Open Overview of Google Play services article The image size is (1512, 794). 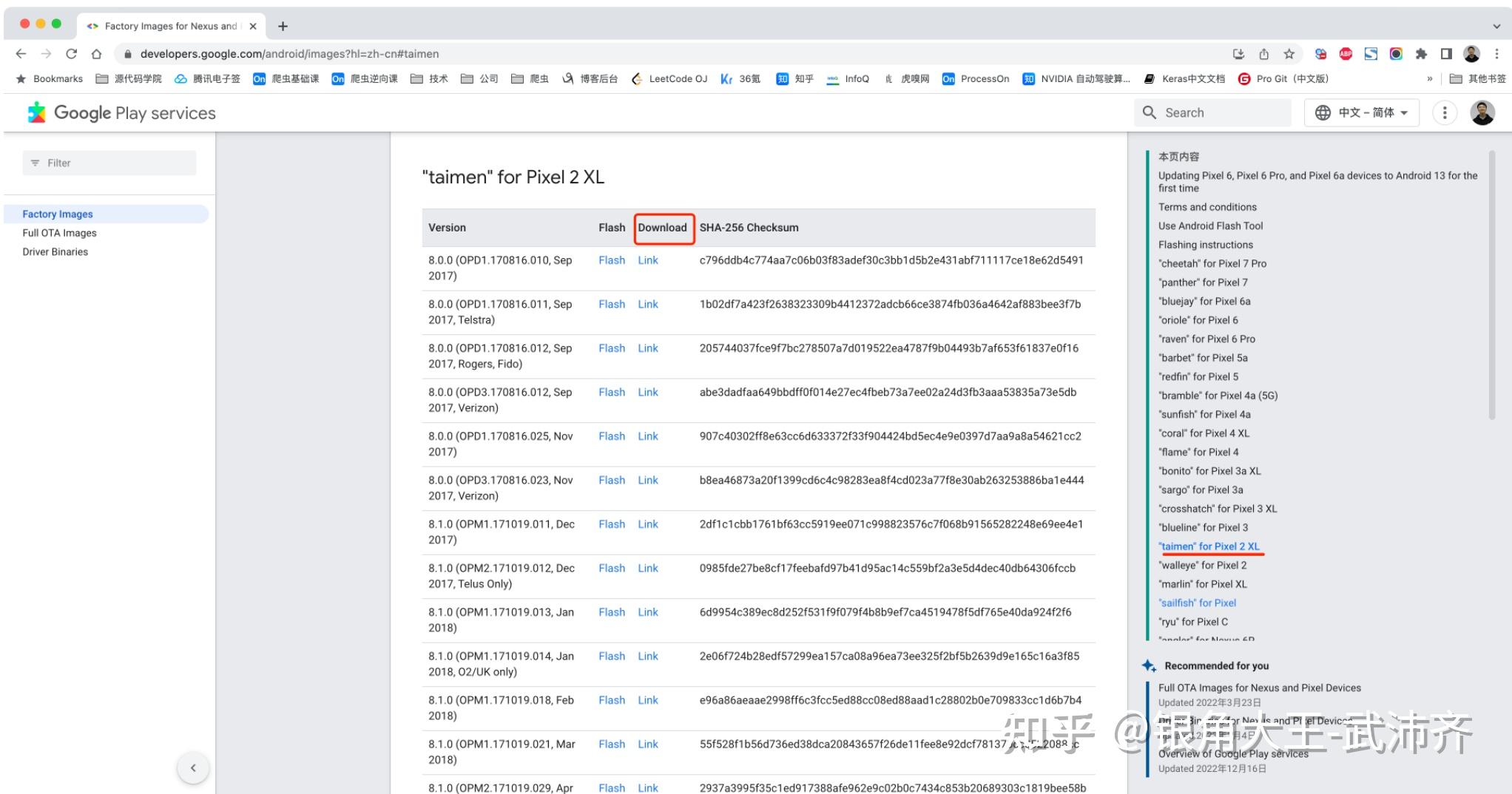coord(1233,753)
